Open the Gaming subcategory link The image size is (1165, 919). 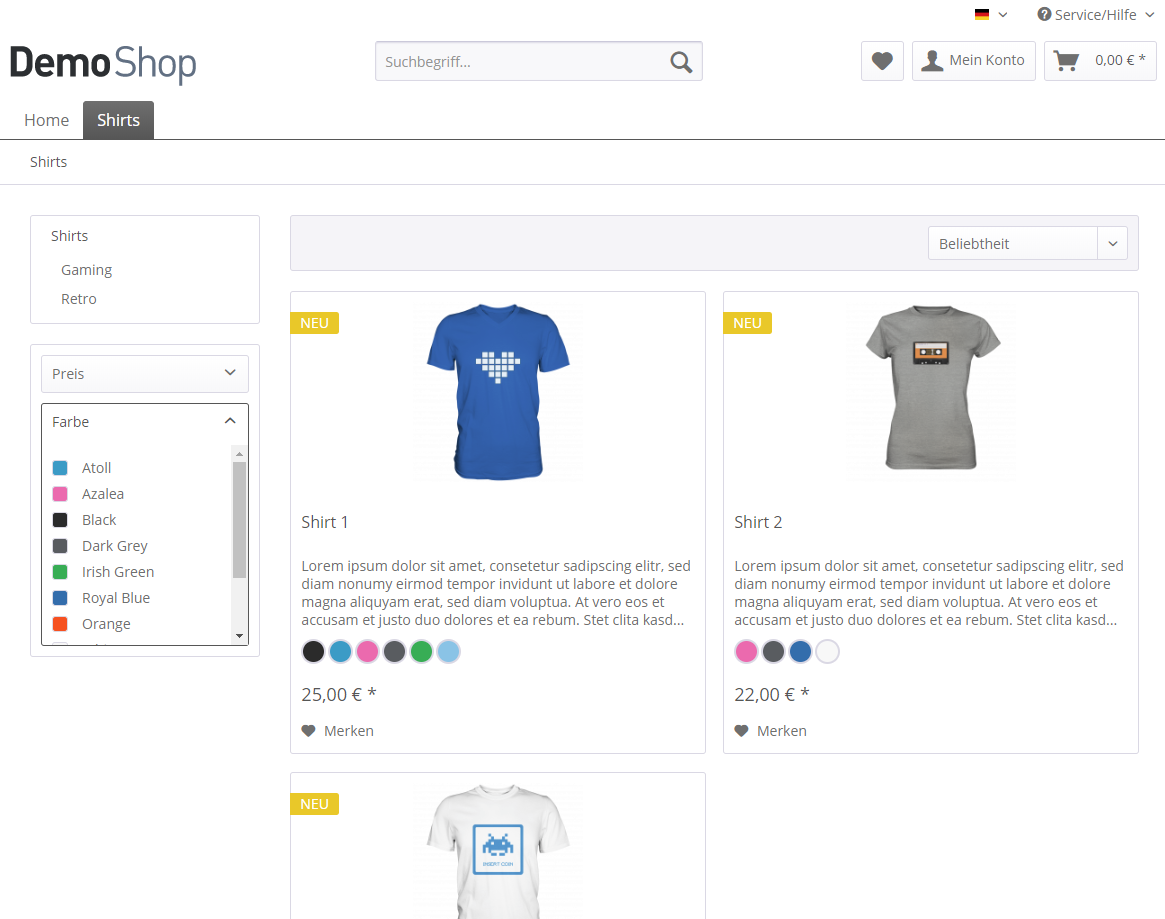(x=86, y=270)
